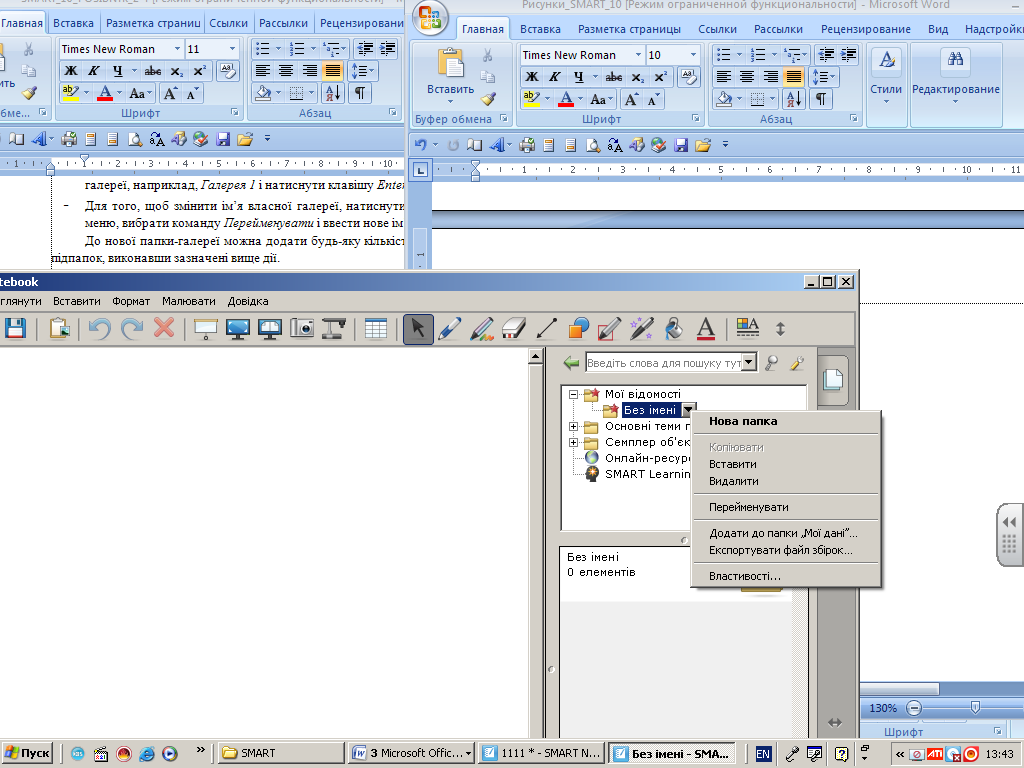Toggle Bold in right Word window
1024x768 pixels.
pyautogui.click(x=532, y=77)
